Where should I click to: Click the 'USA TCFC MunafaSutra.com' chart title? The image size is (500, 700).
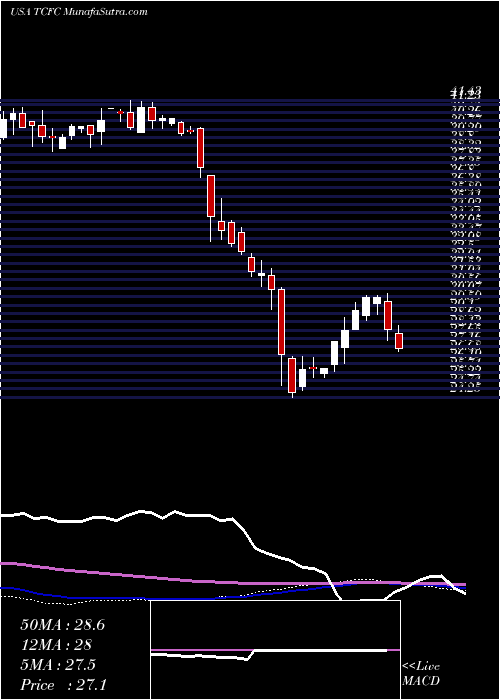pos(79,12)
